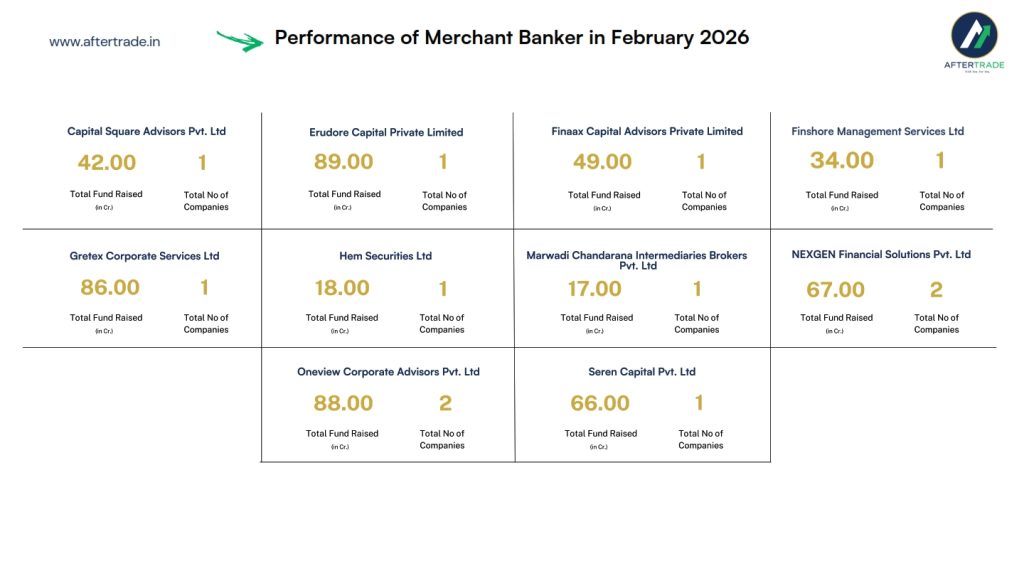This screenshot has width=1024, height=576.
Task: Click the 88.00 amount under Oneview
Action: point(343,403)
